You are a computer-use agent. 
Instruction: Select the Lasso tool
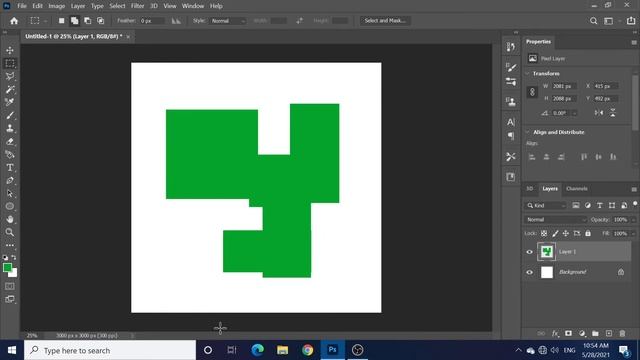pos(10,76)
